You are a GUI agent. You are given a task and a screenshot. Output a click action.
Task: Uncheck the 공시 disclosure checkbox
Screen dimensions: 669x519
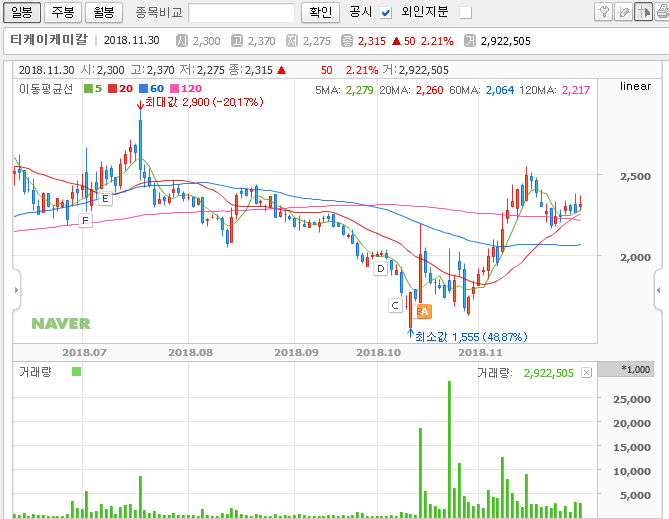pos(386,13)
